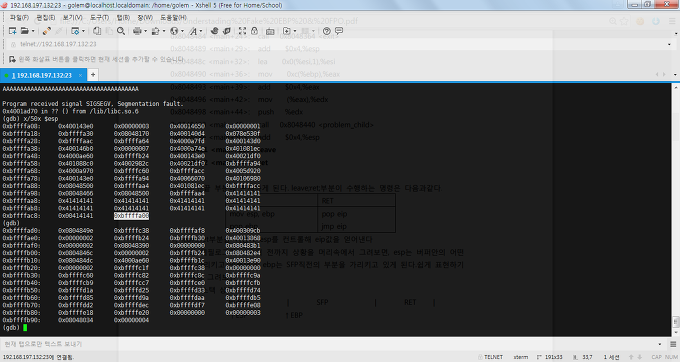Screen dimensions: 680x362
Task: Open the 탭(B) menu
Action: tap(123, 18)
